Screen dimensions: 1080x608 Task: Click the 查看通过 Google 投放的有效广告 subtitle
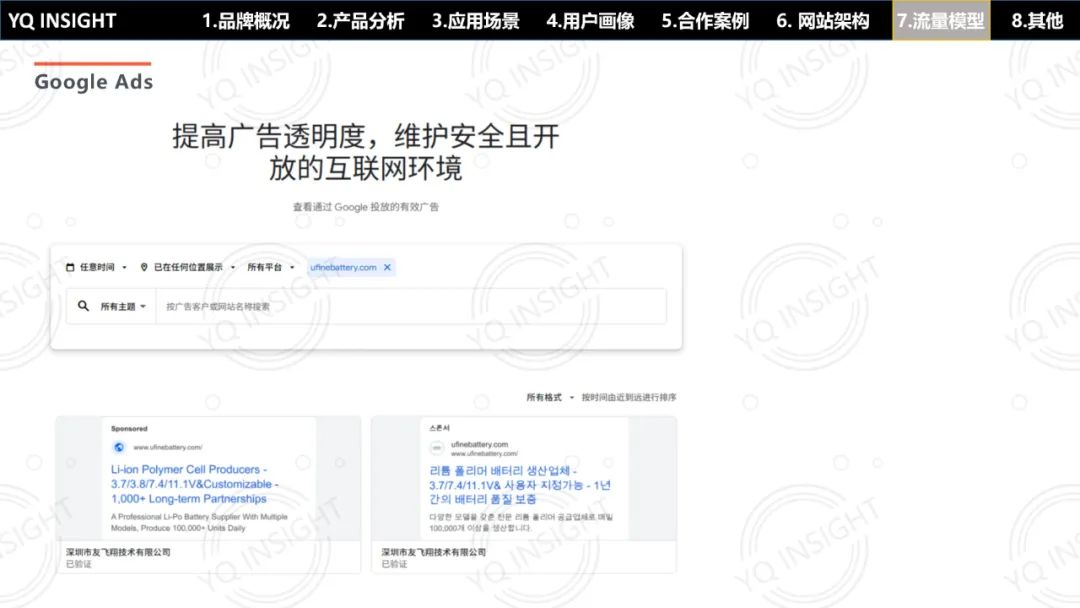click(x=366, y=207)
